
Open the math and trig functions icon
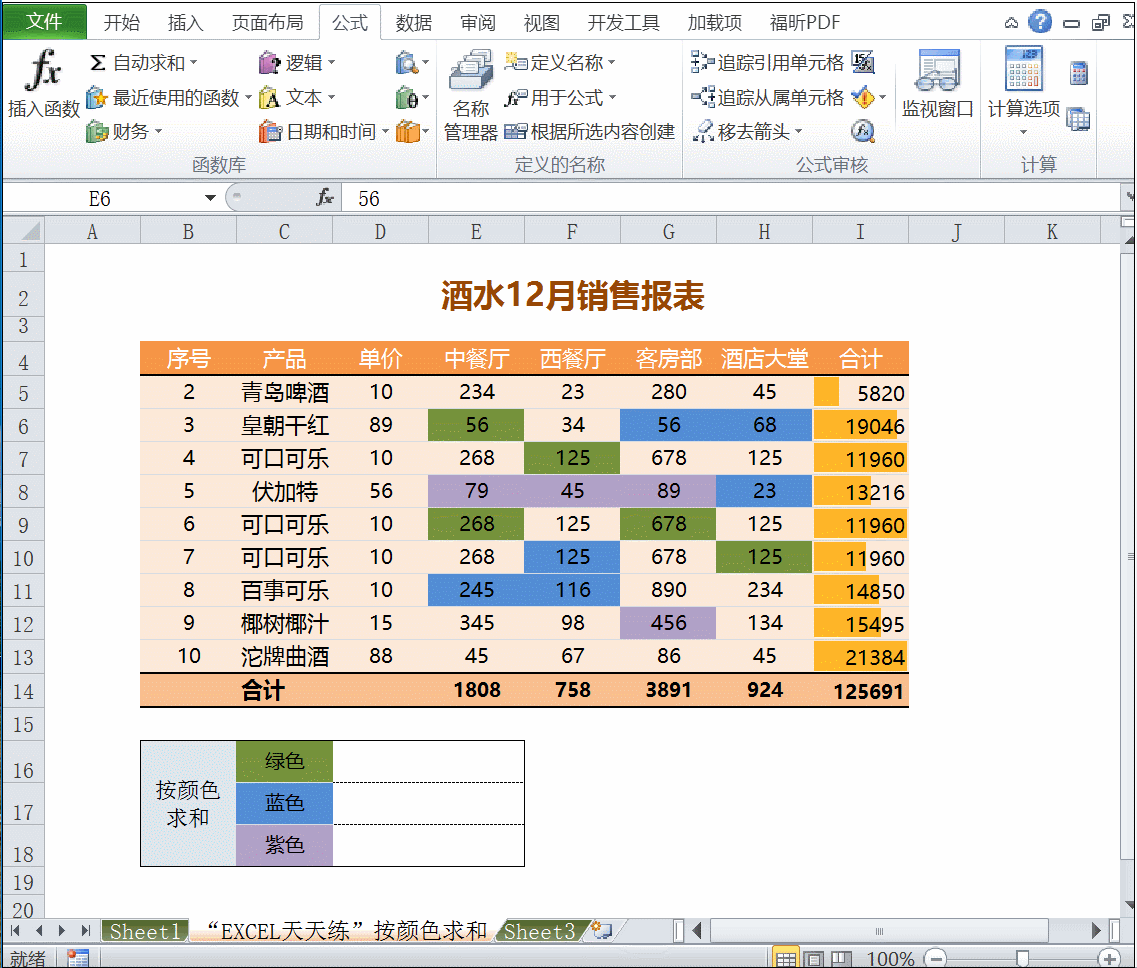point(412,97)
